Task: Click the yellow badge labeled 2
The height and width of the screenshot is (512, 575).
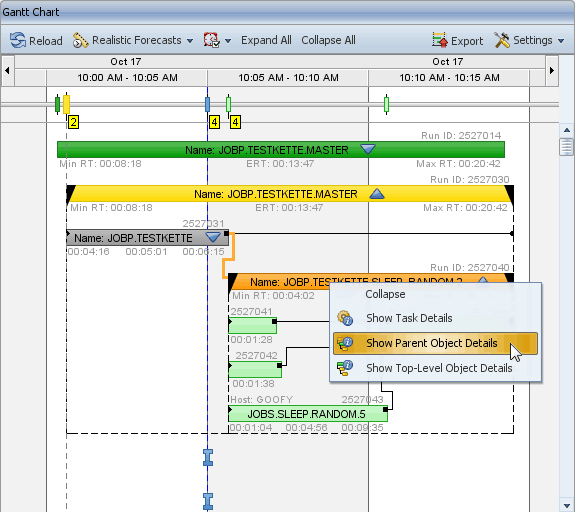Action: click(73, 122)
